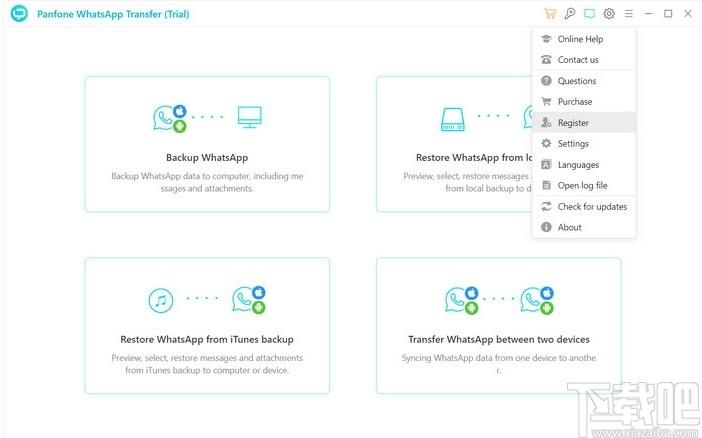Click 'from iTunes backup to computer or device' text

207,370
